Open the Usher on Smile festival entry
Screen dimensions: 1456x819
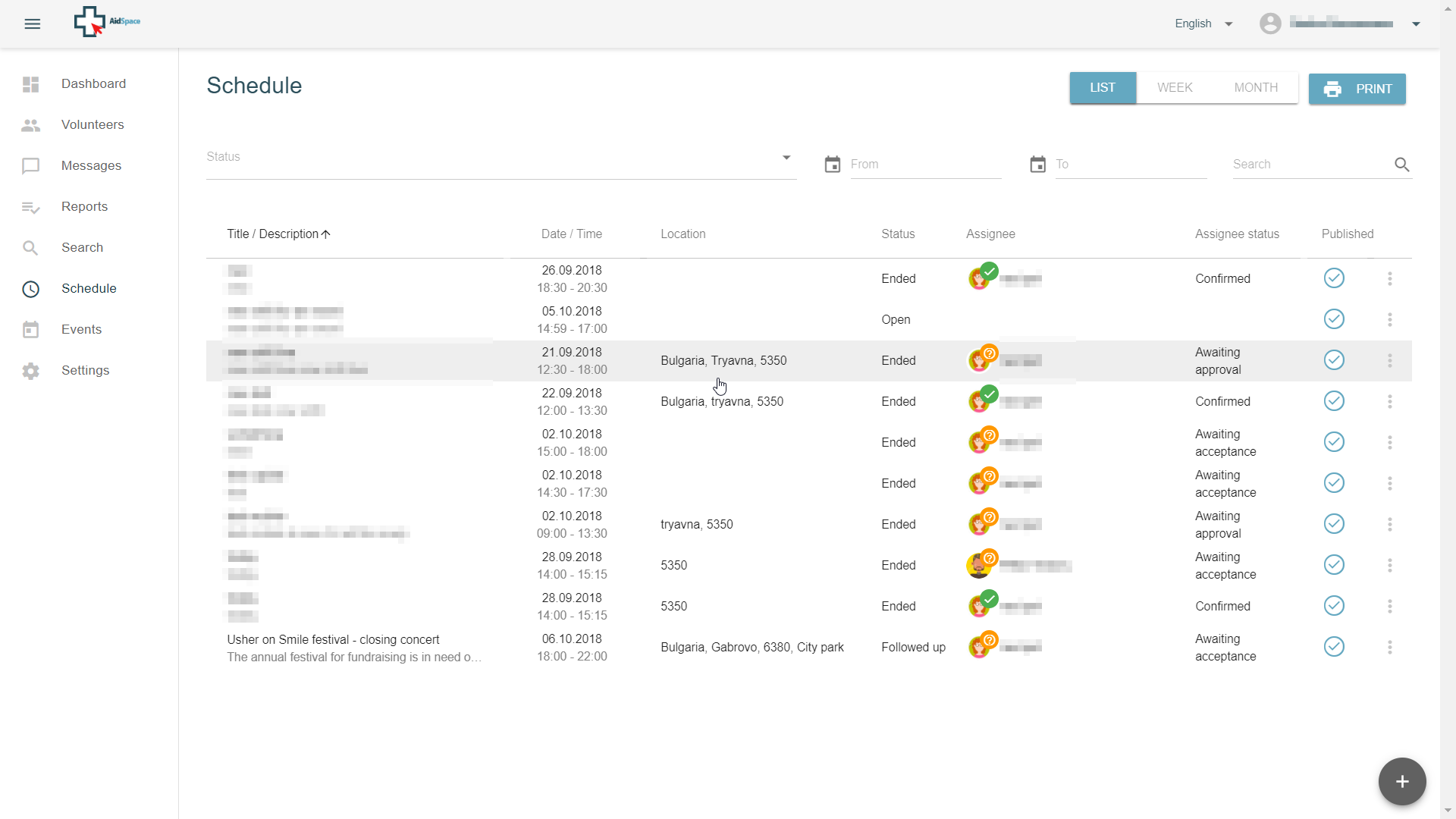[333, 640]
